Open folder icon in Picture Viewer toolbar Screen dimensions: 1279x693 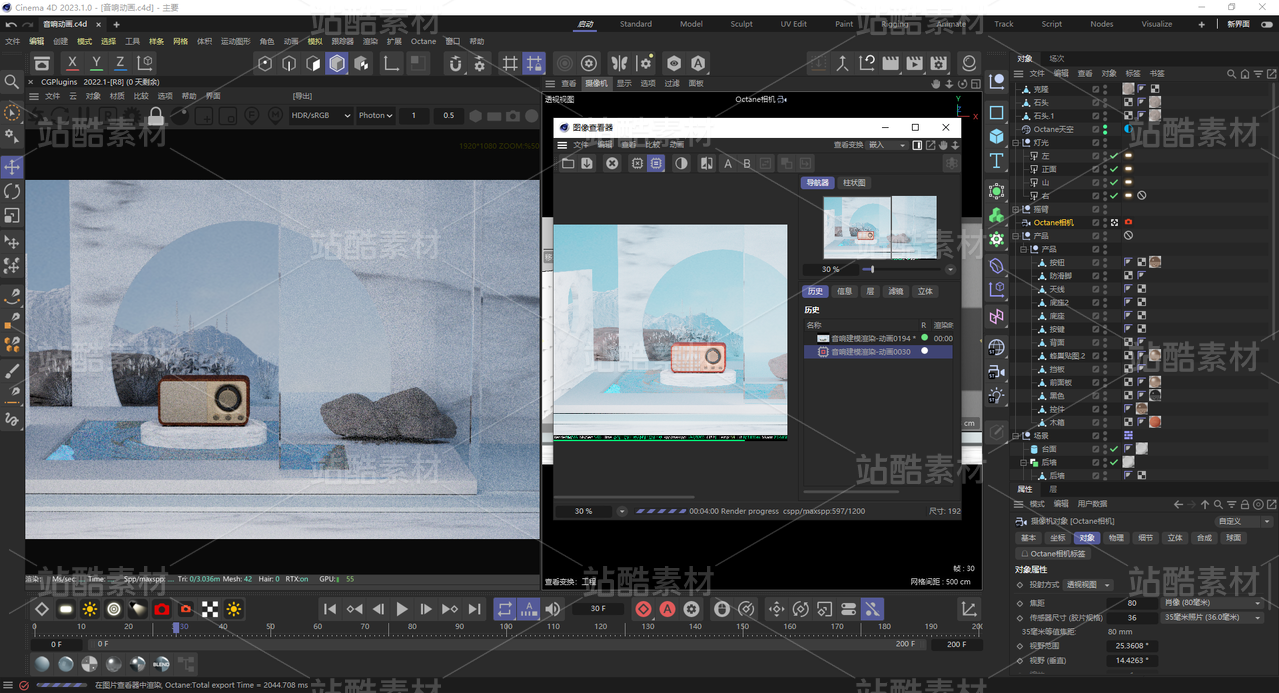pos(568,163)
